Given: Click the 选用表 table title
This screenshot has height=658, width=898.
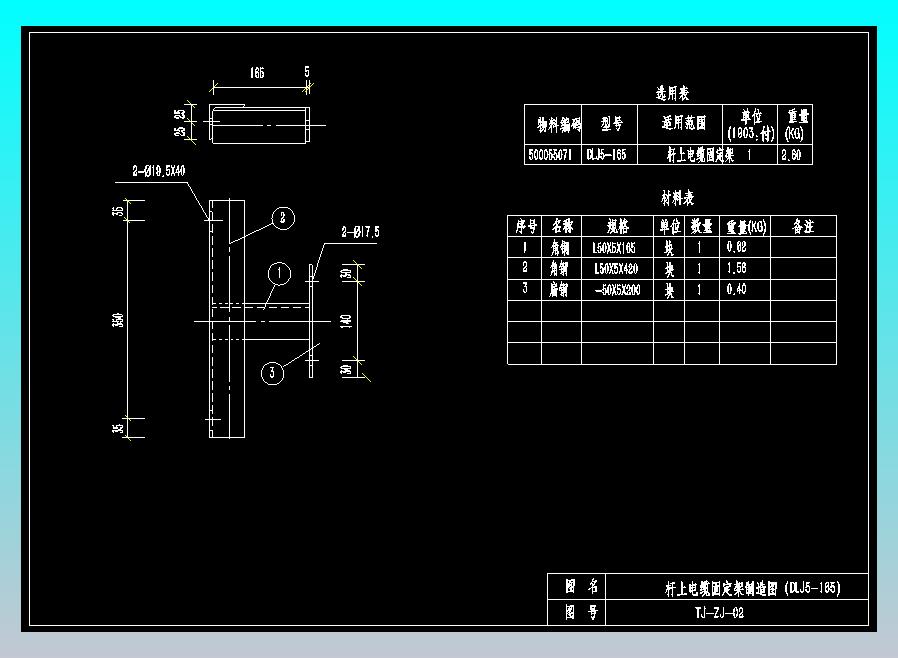Looking at the screenshot, I should click(x=672, y=93).
